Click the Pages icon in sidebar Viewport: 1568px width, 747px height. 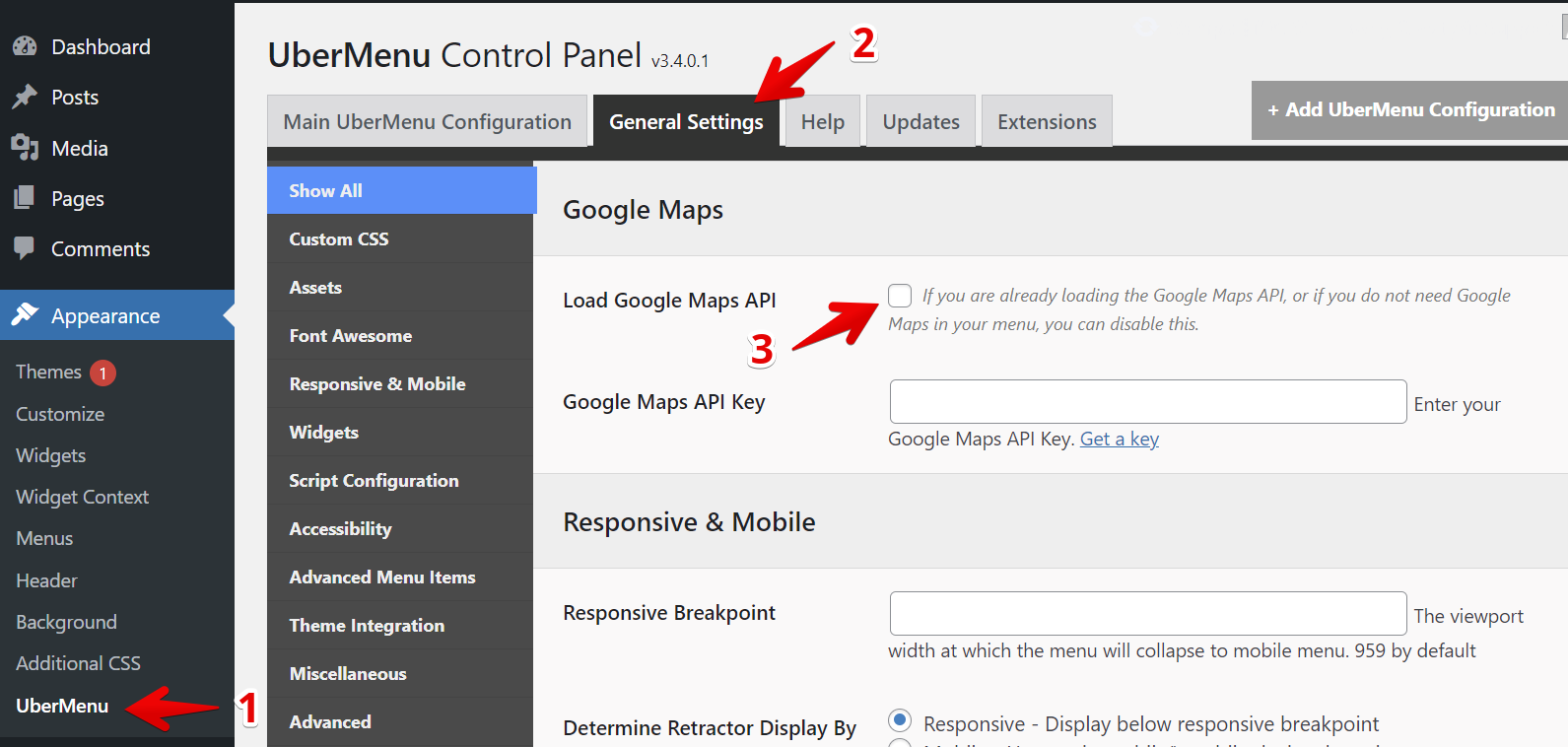25,198
